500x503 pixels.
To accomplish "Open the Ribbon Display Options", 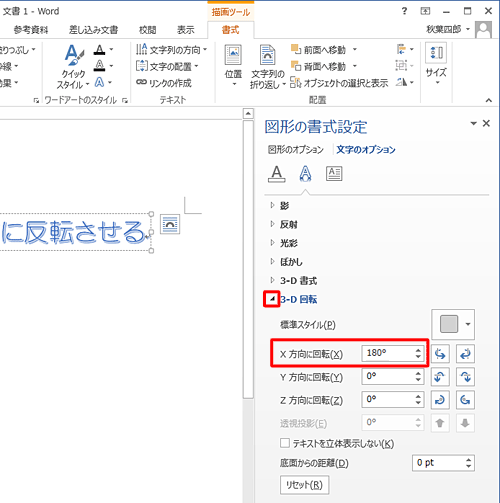I will (425, 11).
